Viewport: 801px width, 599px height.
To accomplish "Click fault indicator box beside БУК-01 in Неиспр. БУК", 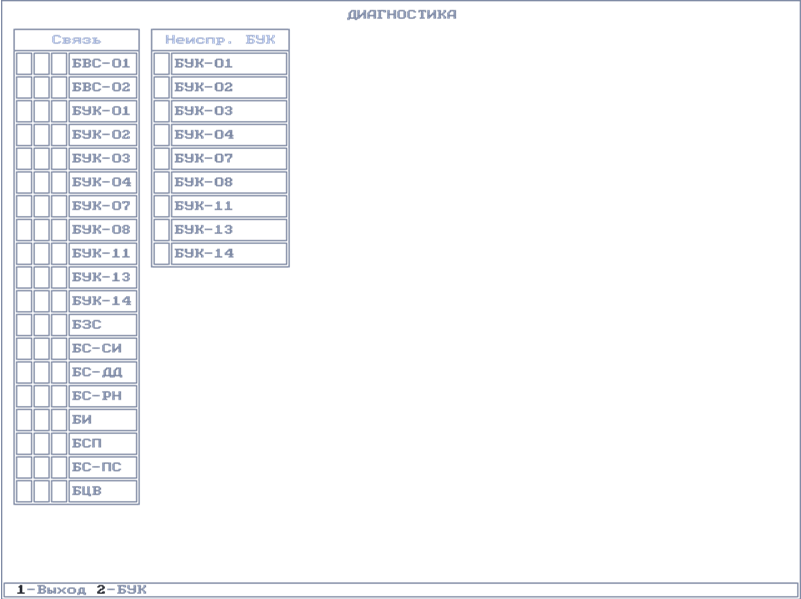I will click(161, 64).
